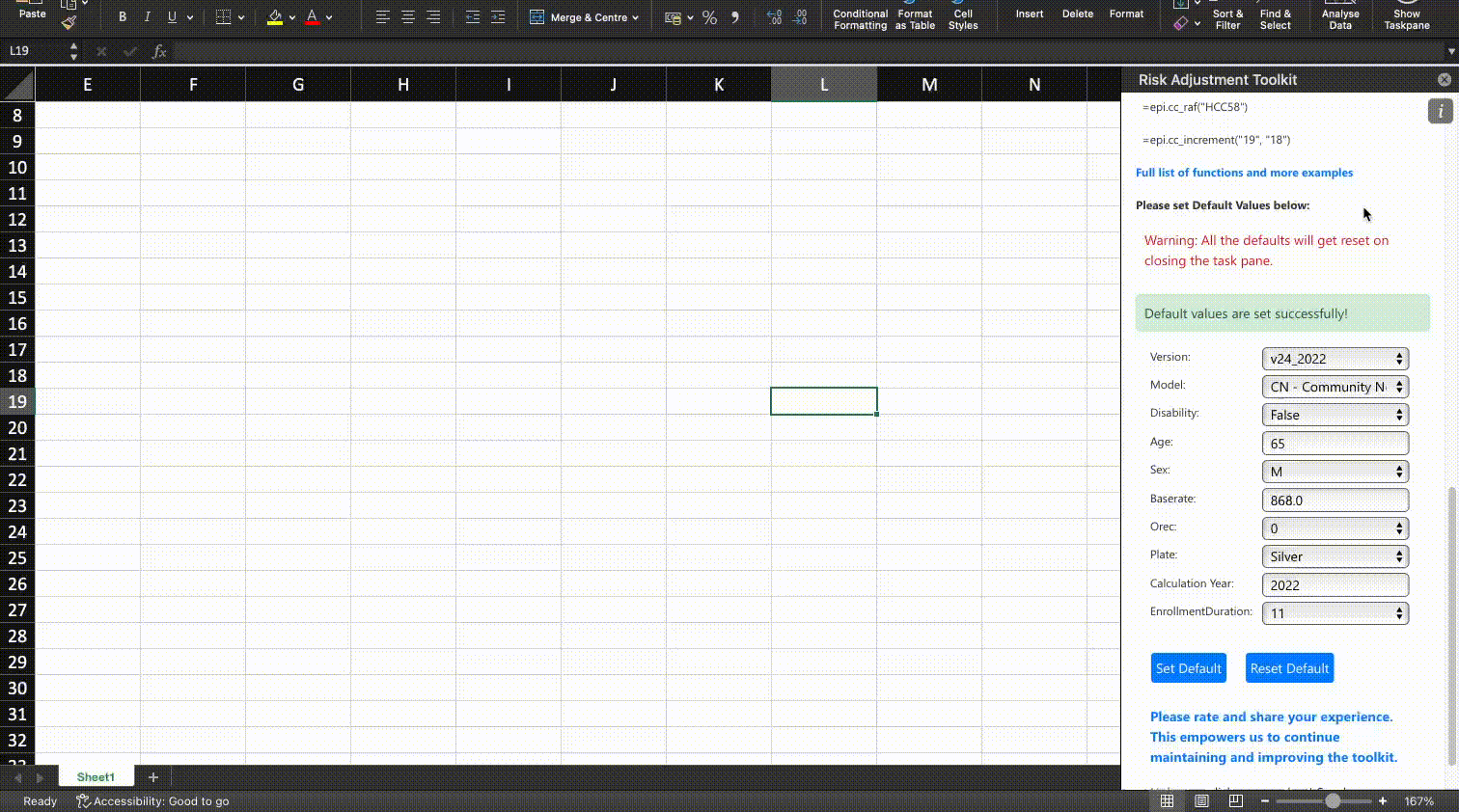Click the Calculation Year field
Image resolution: width=1459 pixels, height=812 pixels.
click(x=1335, y=585)
